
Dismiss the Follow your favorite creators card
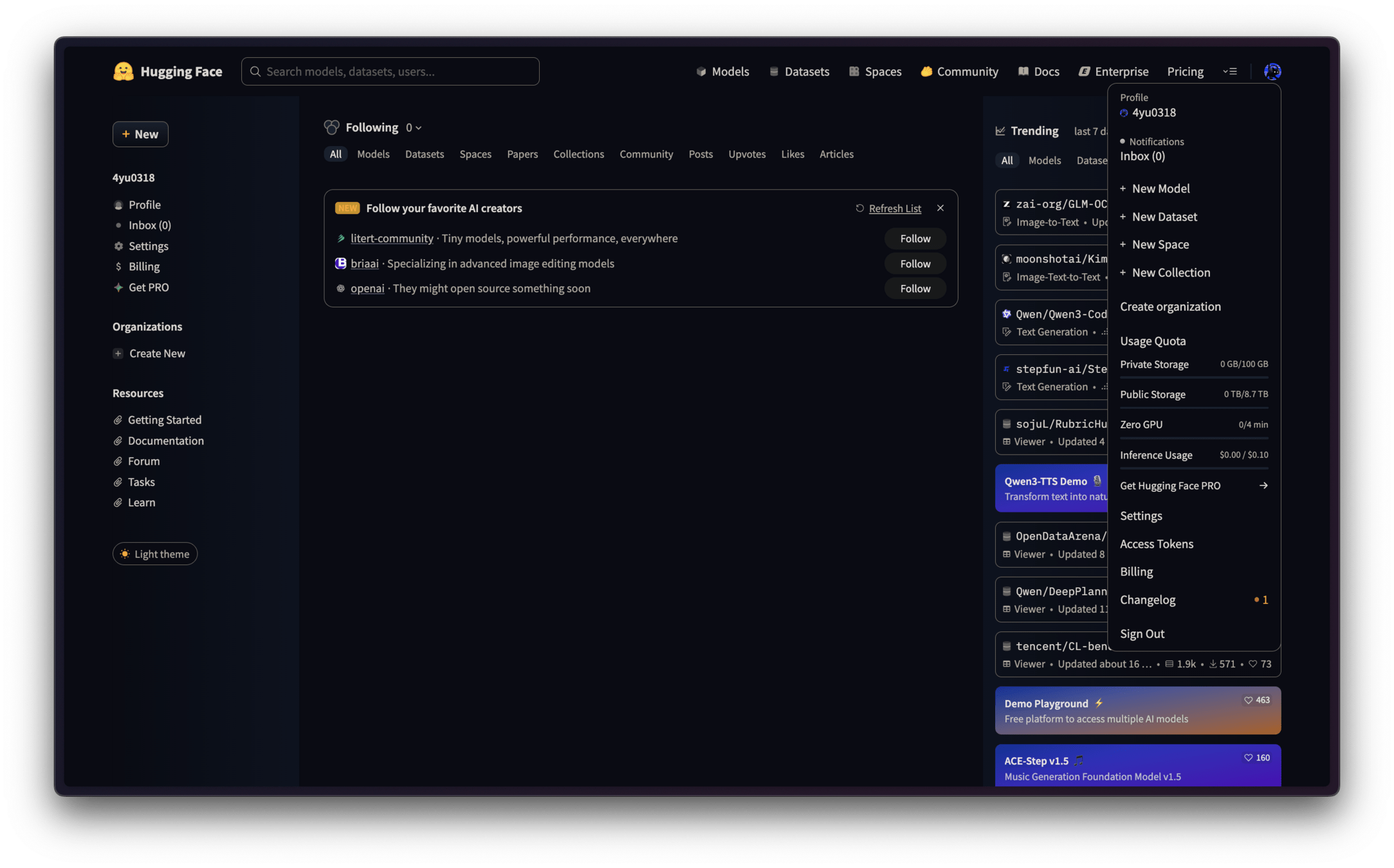point(940,208)
